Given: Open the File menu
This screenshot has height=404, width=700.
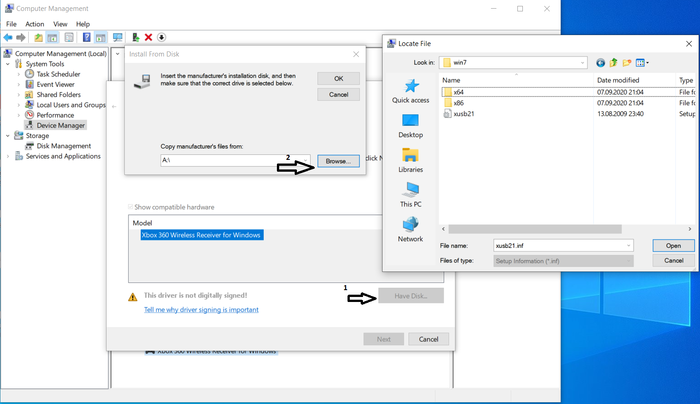Looking at the screenshot, I should point(11,24).
